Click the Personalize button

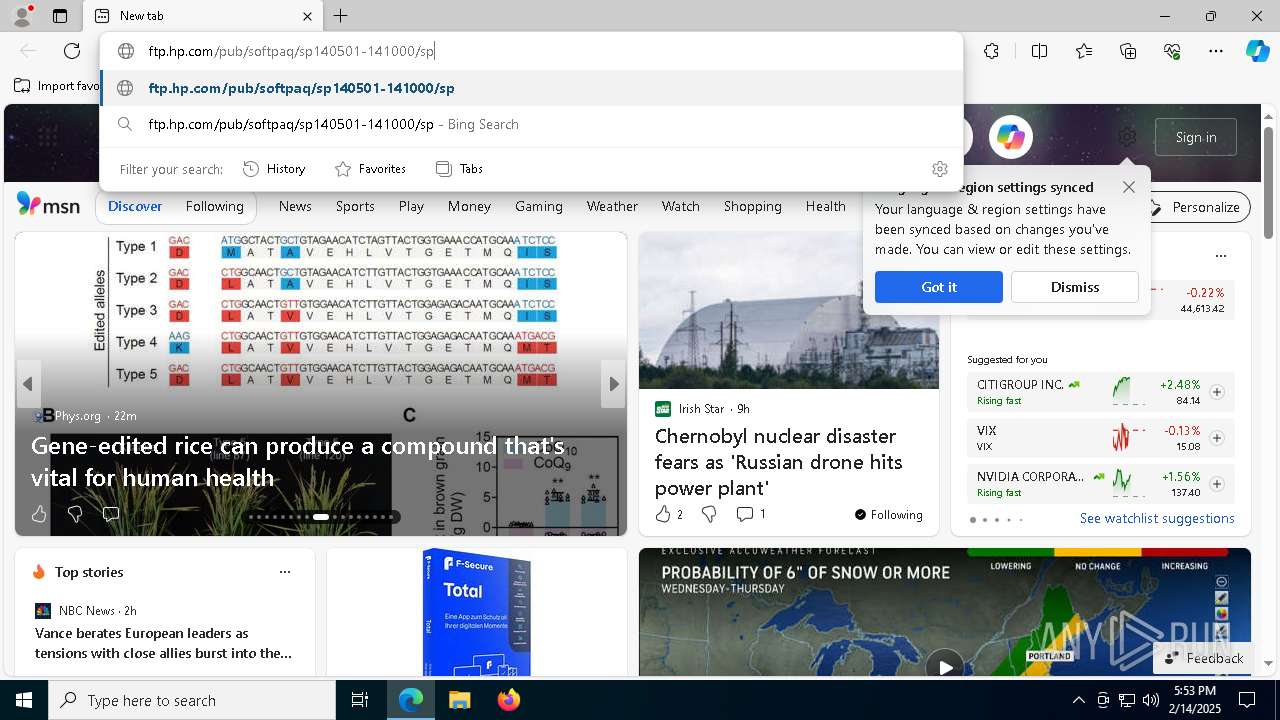click(x=1196, y=207)
